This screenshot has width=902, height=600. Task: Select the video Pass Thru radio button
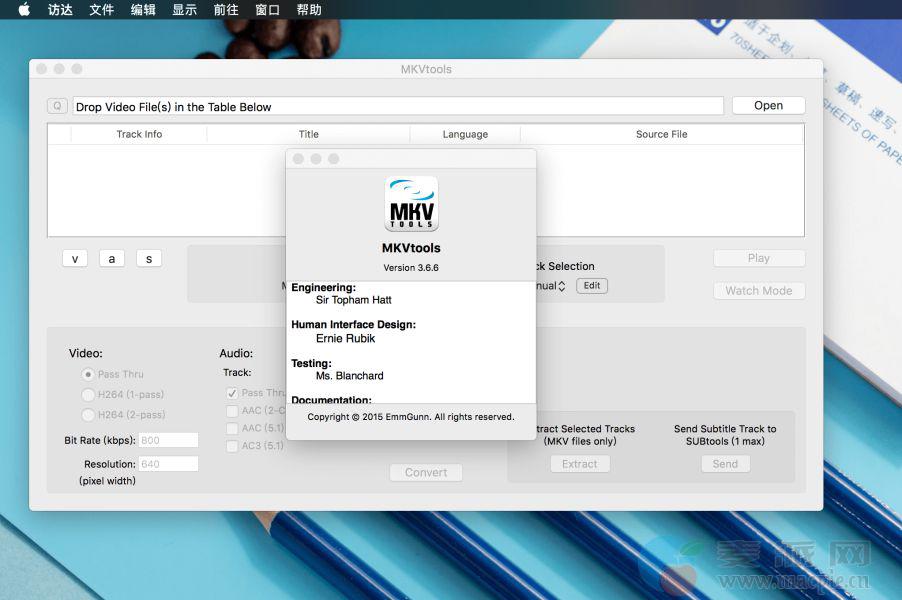pyautogui.click(x=88, y=374)
